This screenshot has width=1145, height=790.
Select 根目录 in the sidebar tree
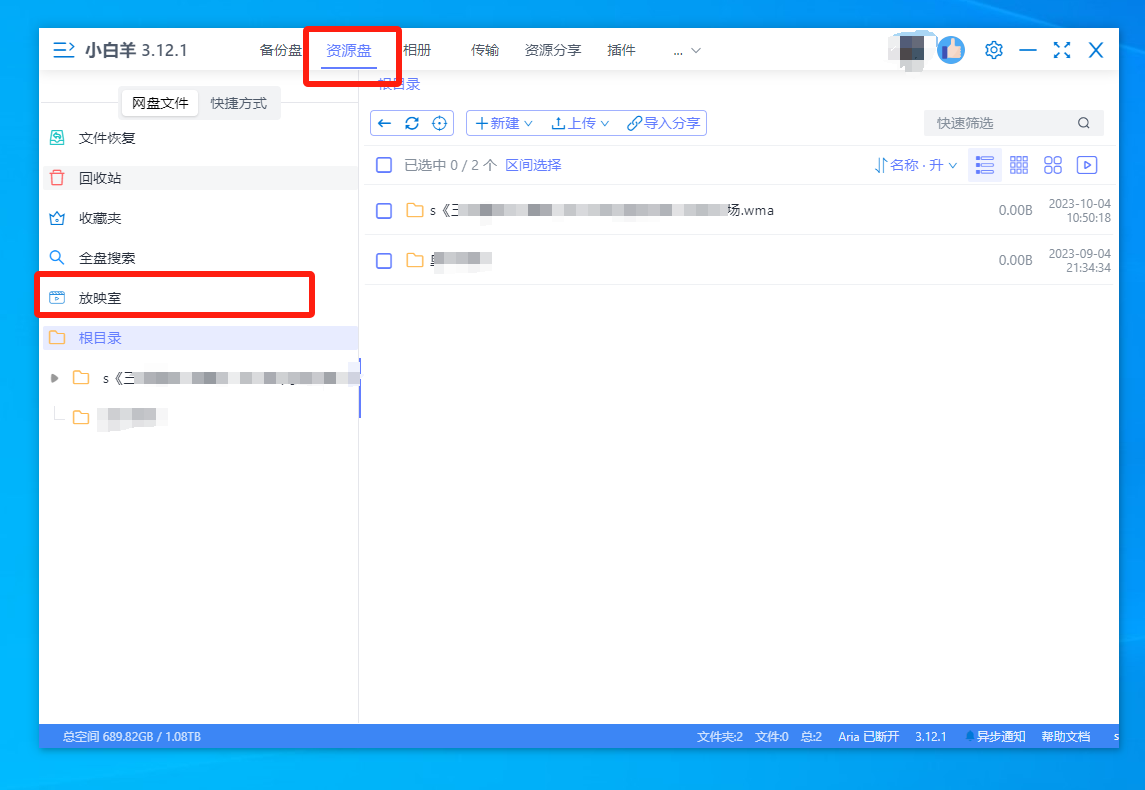tap(199, 337)
